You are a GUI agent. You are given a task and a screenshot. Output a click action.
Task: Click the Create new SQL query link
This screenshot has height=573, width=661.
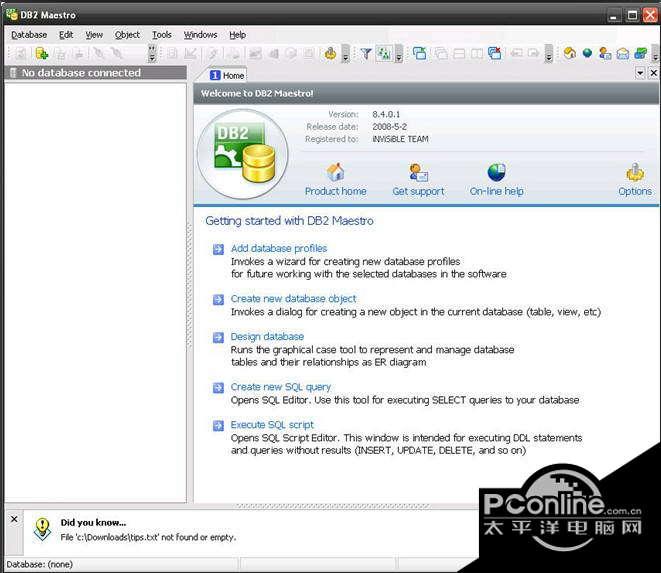[281, 387]
